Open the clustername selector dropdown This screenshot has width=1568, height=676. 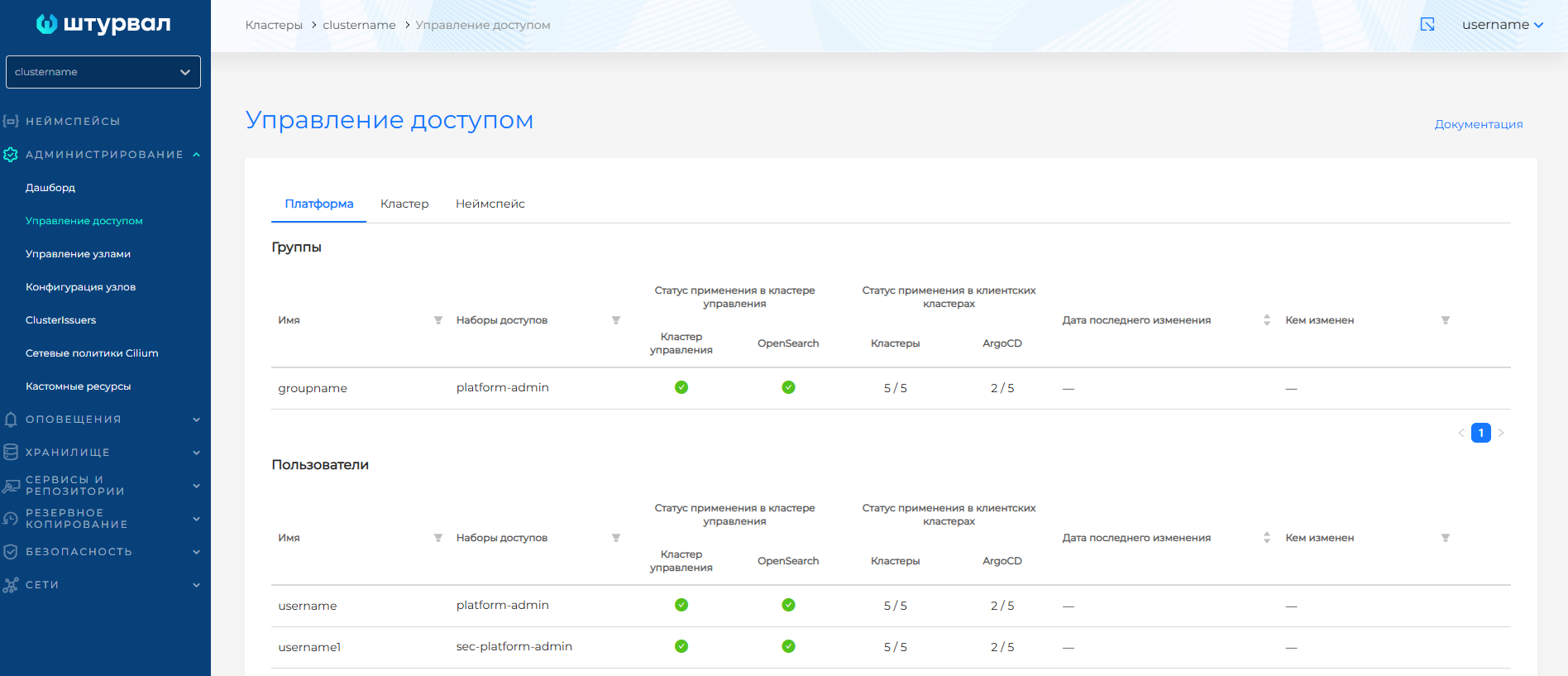click(103, 72)
